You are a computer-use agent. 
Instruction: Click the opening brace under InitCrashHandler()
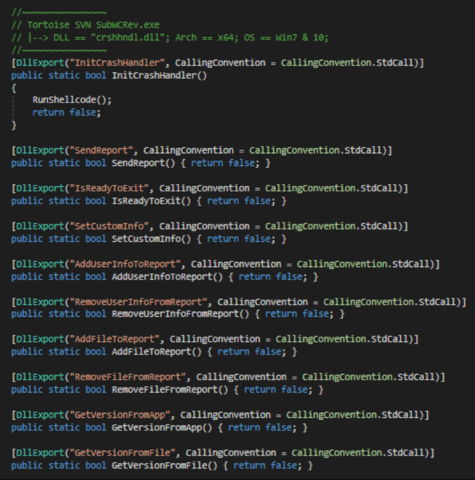[x=14, y=88]
